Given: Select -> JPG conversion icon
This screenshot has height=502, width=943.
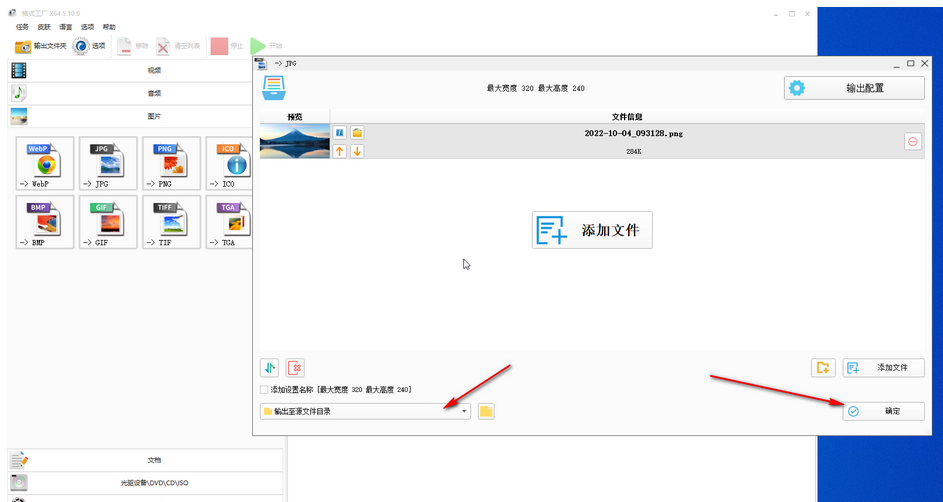Looking at the screenshot, I should click(108, 164).
